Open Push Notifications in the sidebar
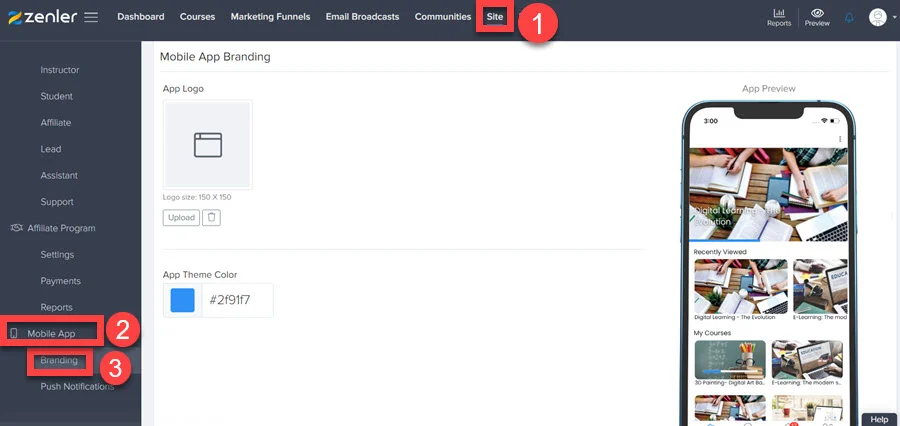 click(x=77, y=387)
